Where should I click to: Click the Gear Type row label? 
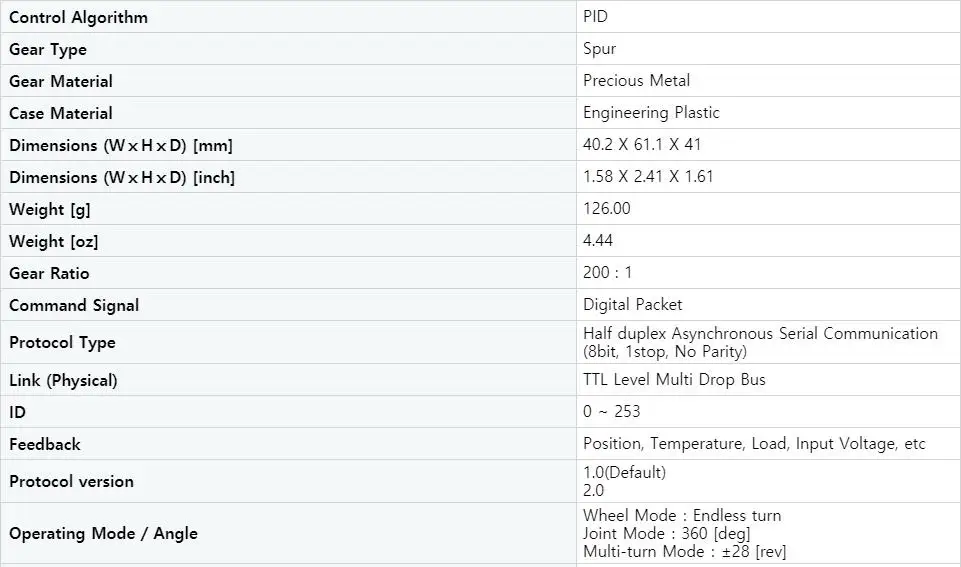(x=48, y=49)
